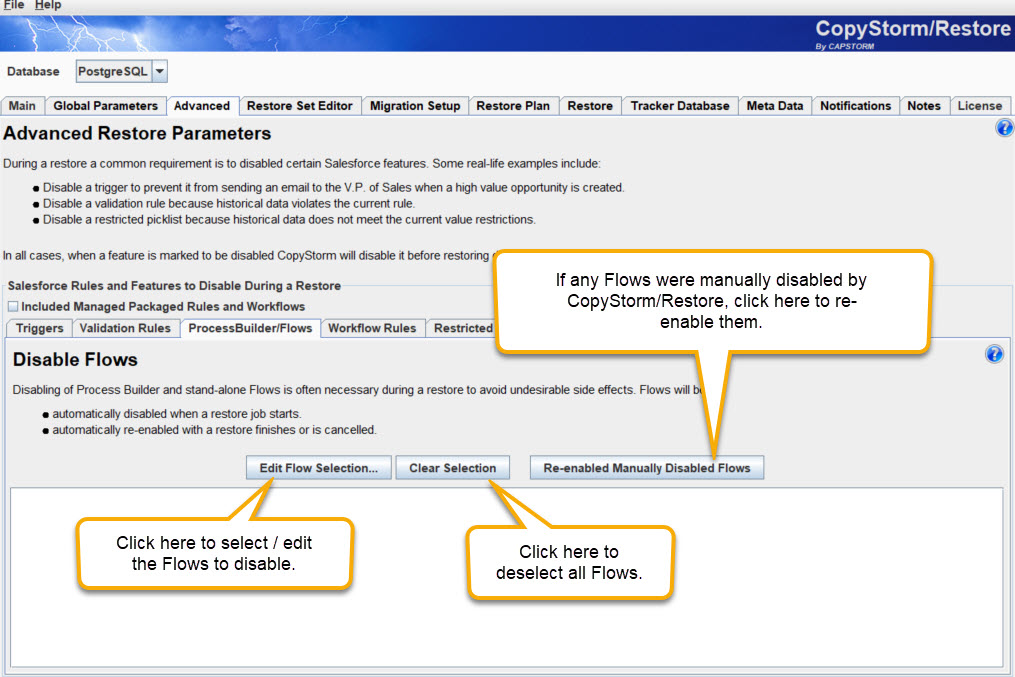
Task: Select the ProcessBuilder/Flows sub-tab
Action: coord(251,328)
